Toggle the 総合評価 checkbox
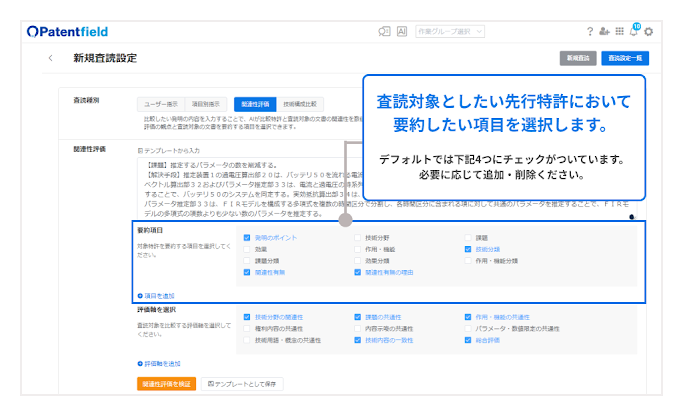The width and height of the screenshot is (683, 416). pyautogui.click(x=468, y=340)
